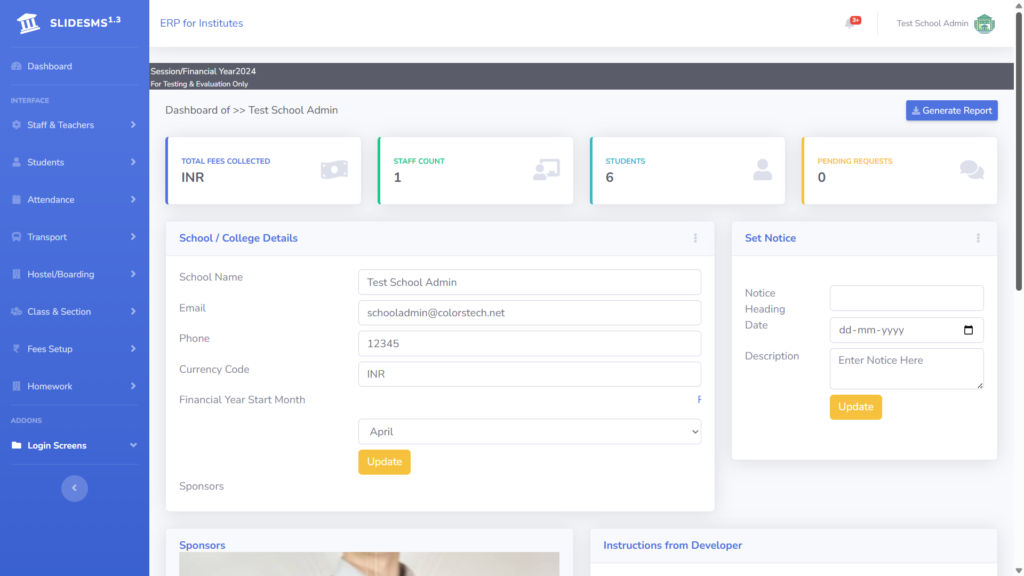Click the Class & Section group icon
Viewport: 1024px width, 576px height.
click(16, 312)
